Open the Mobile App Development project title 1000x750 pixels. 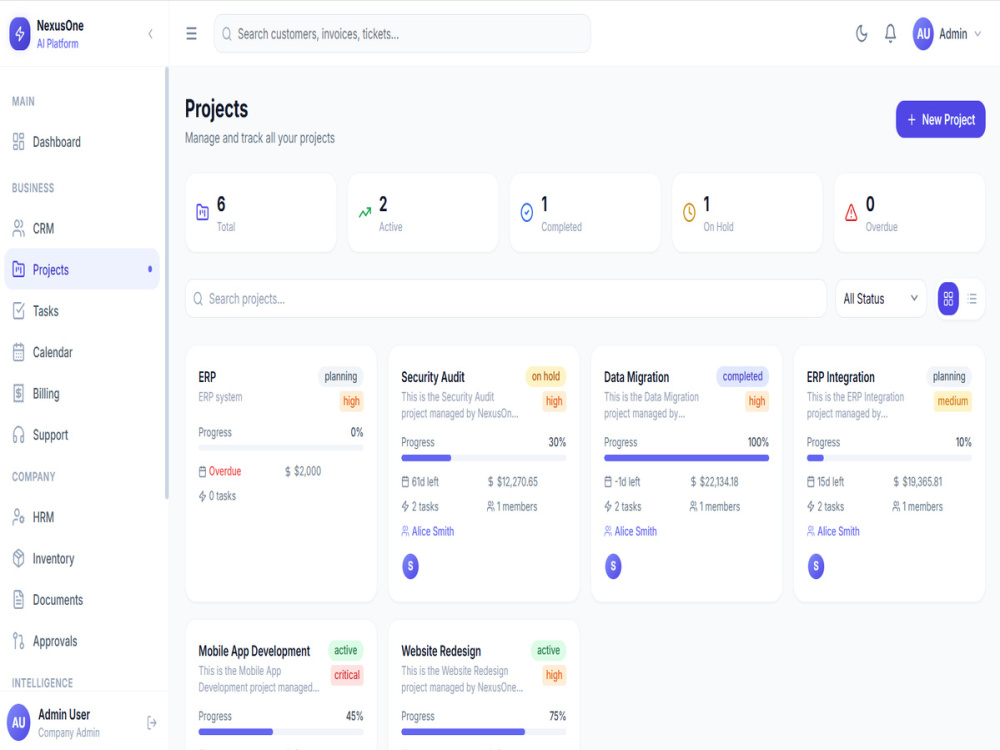tap(254, 651)
